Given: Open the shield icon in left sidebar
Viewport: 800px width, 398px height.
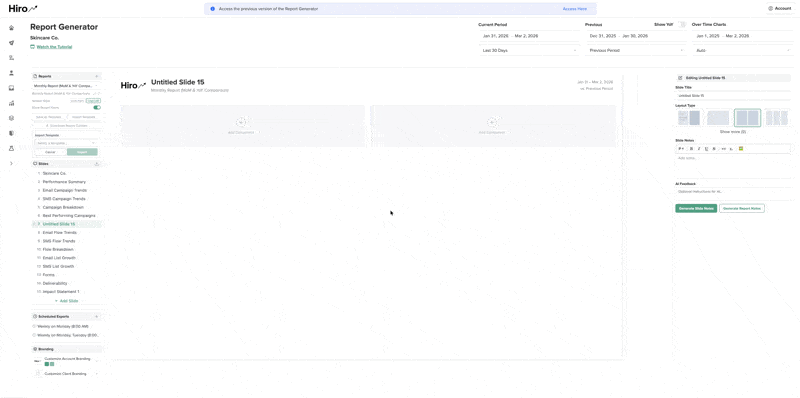Looking at the screenshot, I should (11, 133).
